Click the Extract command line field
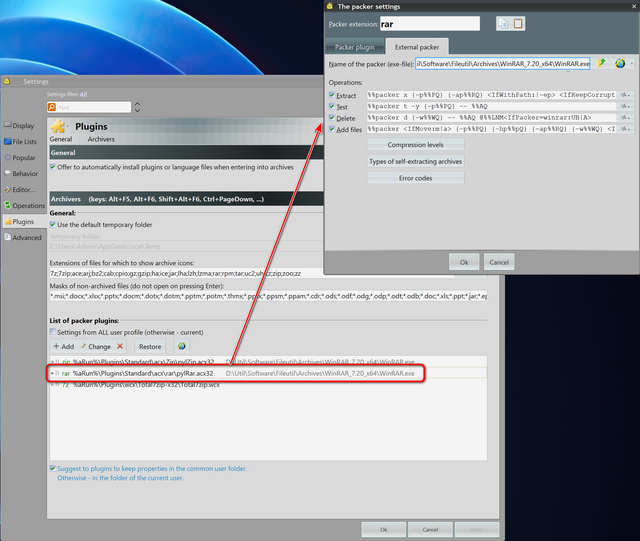The width and height of the screenshot is (640, 541). 491,95
